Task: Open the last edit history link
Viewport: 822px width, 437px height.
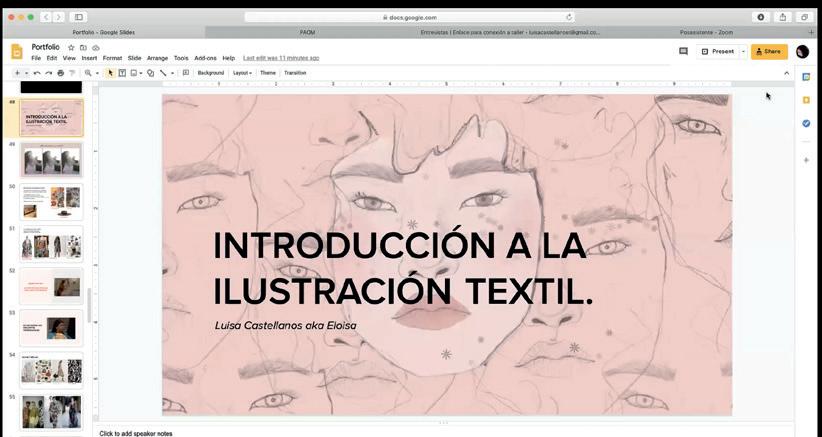Action: (281, 58)
